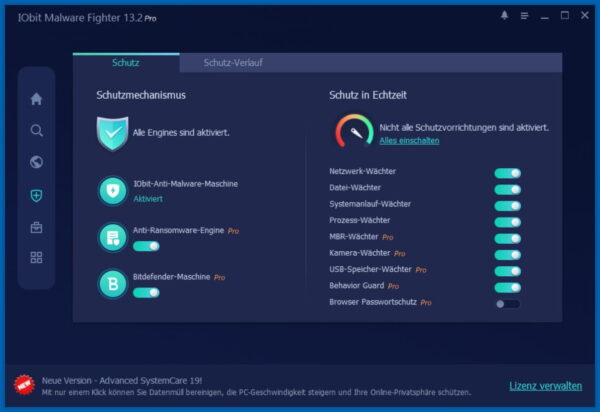Screen dimensions: 600x412
Task: Open the options menu icon in title bar
Action: coord(524,16)
